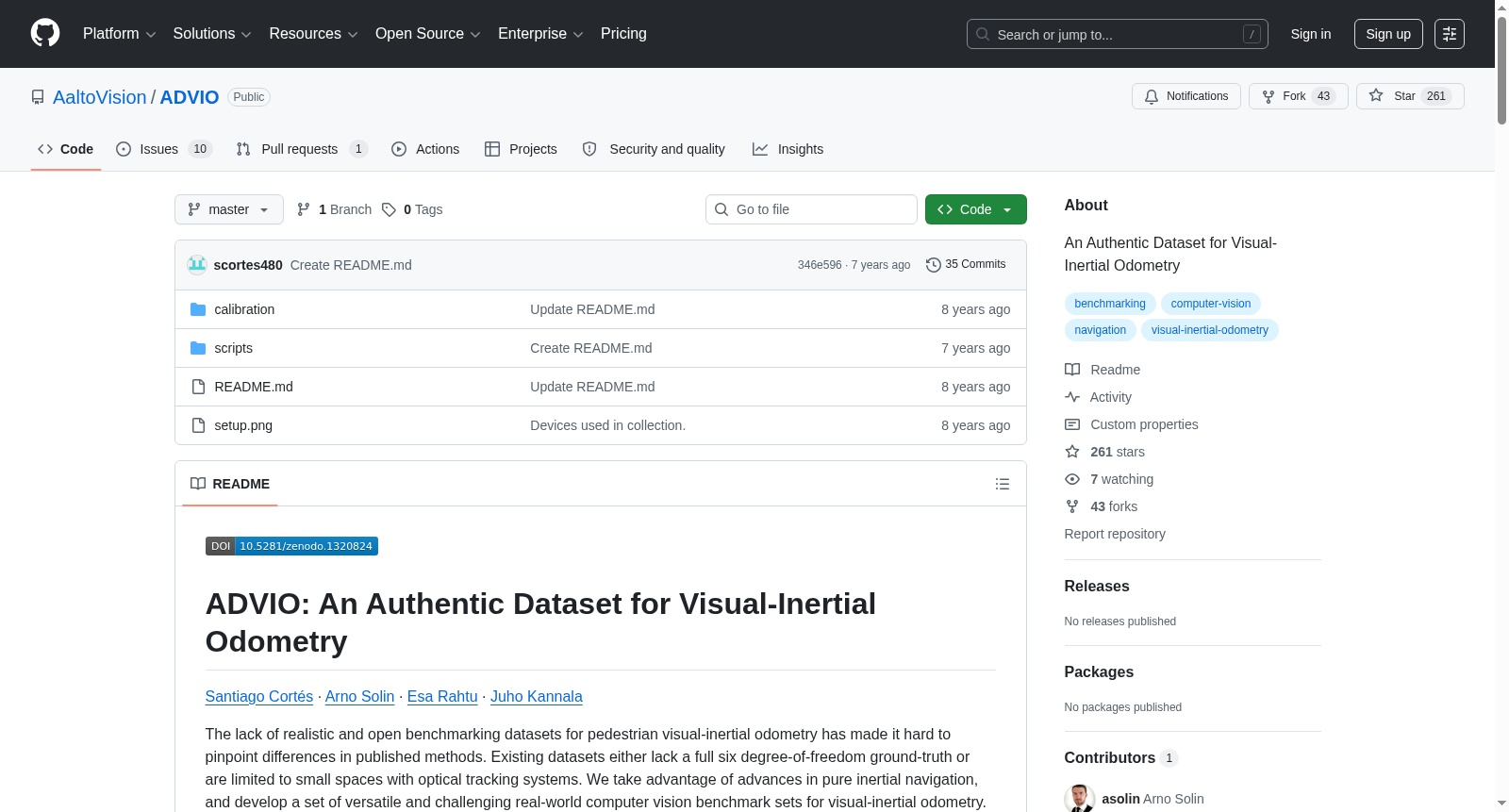Click the Report repository link
1509x812 pixels.
tap(1115, 534)
